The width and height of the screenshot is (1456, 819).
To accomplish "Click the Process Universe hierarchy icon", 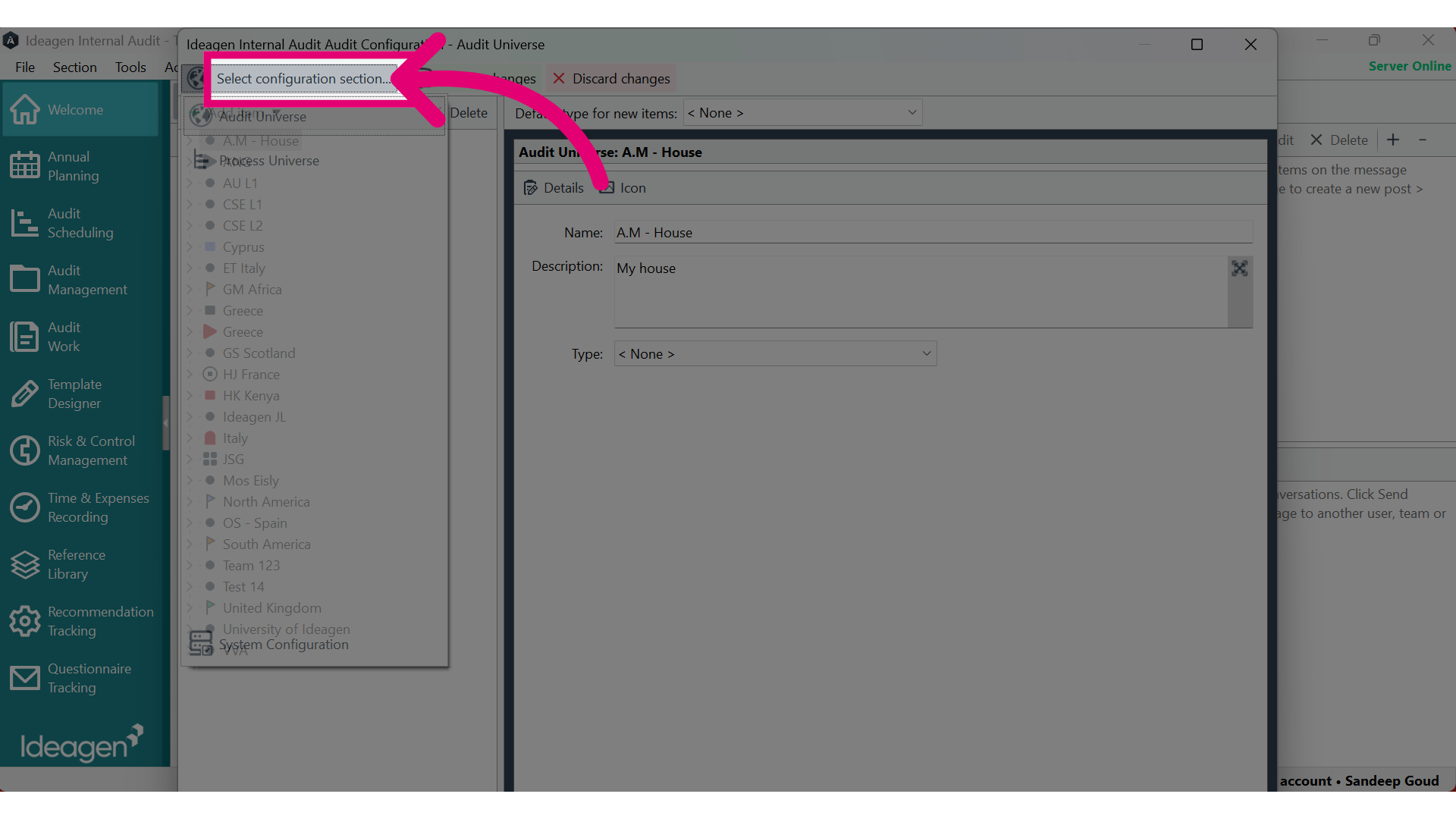I will coord(202,160).
